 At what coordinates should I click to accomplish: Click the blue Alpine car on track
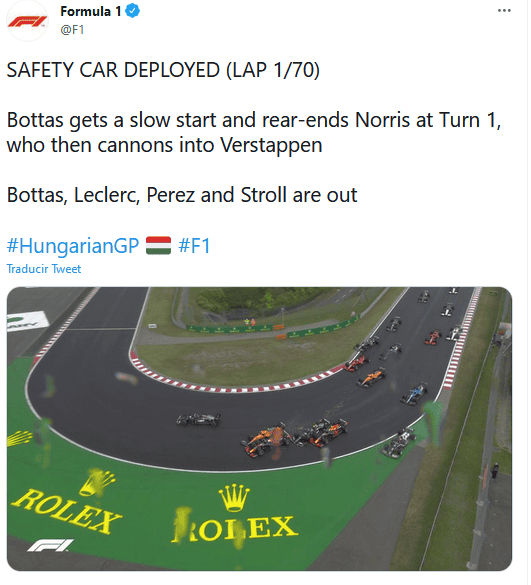(x=414, y=394)
